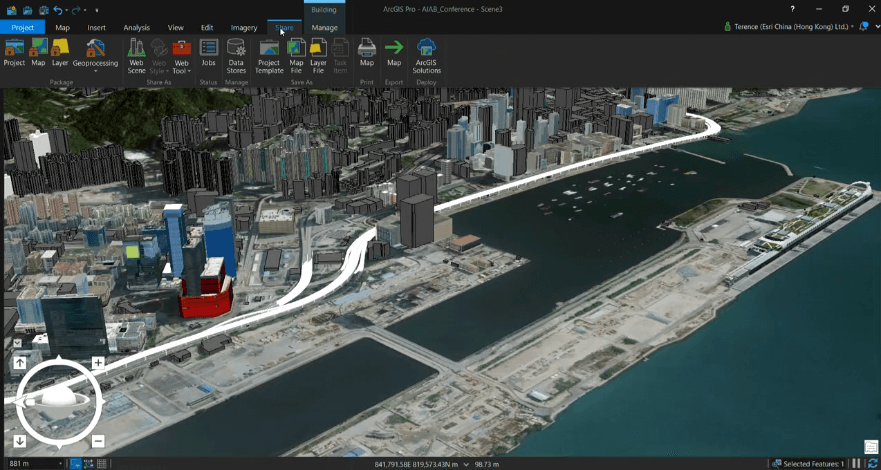Image resolution: width=881 pixels, height=470 pixels.
Task: Toggle the grid button in status bar
Action: click(102, 464)
